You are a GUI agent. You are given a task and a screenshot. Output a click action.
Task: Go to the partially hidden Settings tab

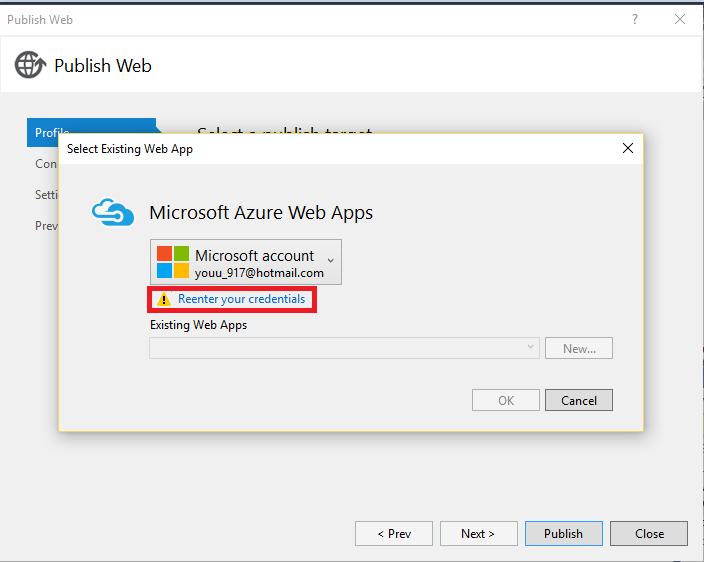pyautogui.click(x=46, y=195)
